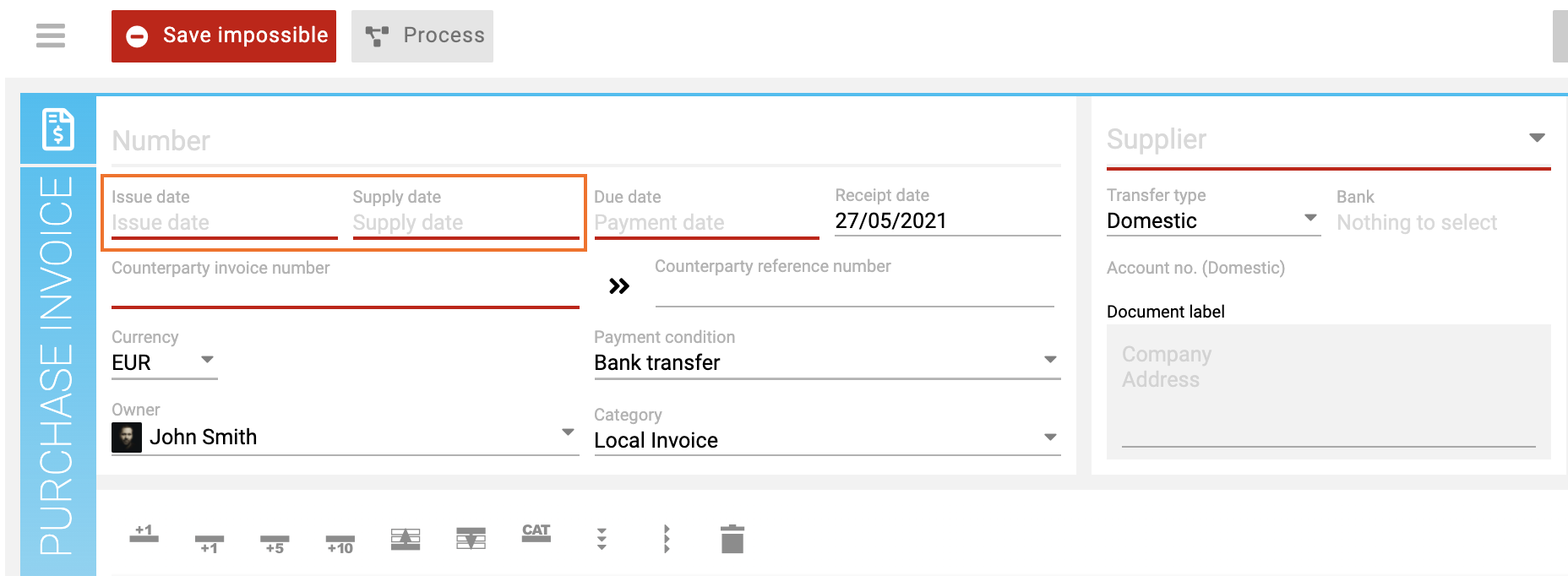Focus the invoice Number field
The width and height of the screenshot is (1568, 576).
586,141
